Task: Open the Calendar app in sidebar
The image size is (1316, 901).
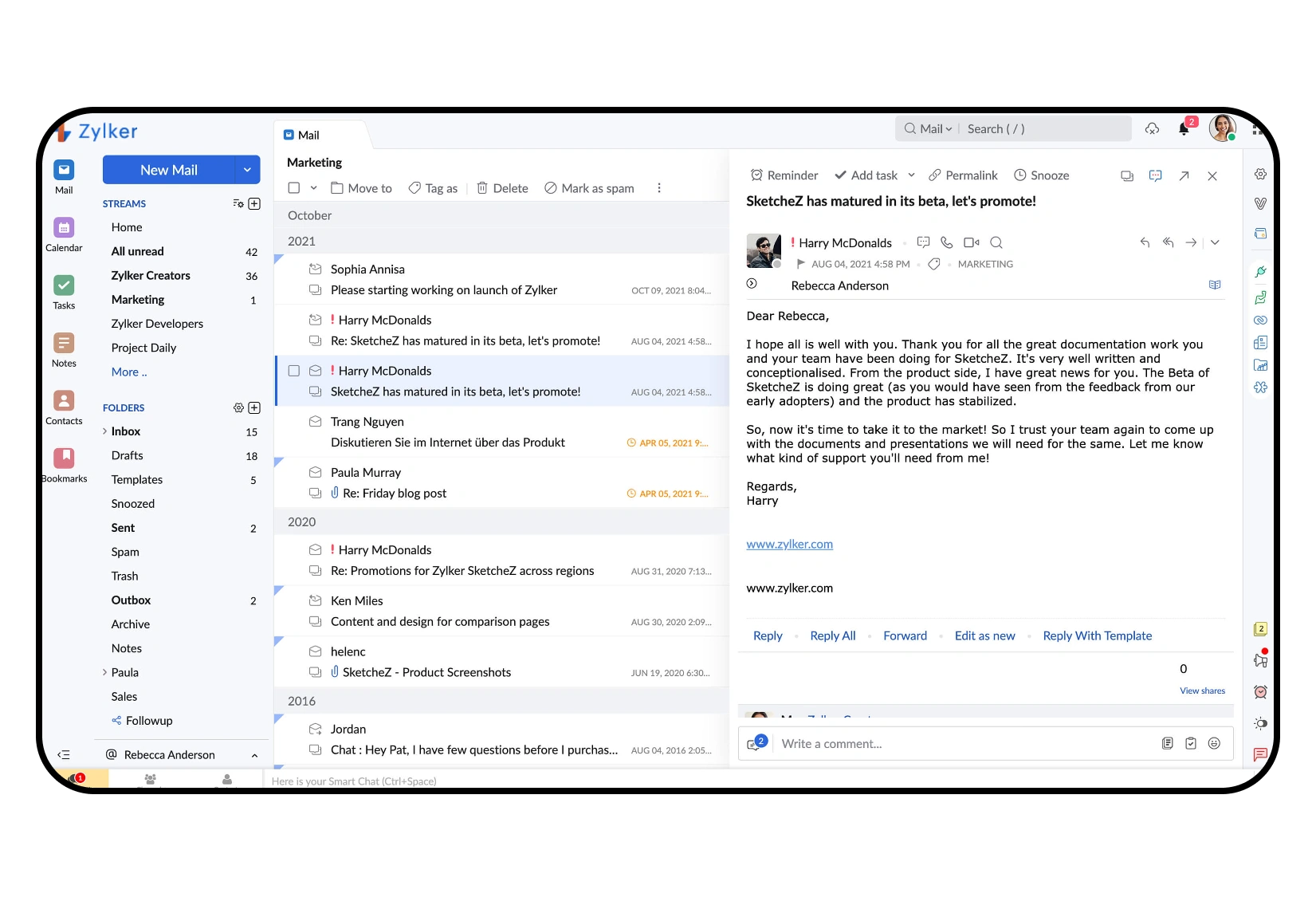Action: (64, 228)
